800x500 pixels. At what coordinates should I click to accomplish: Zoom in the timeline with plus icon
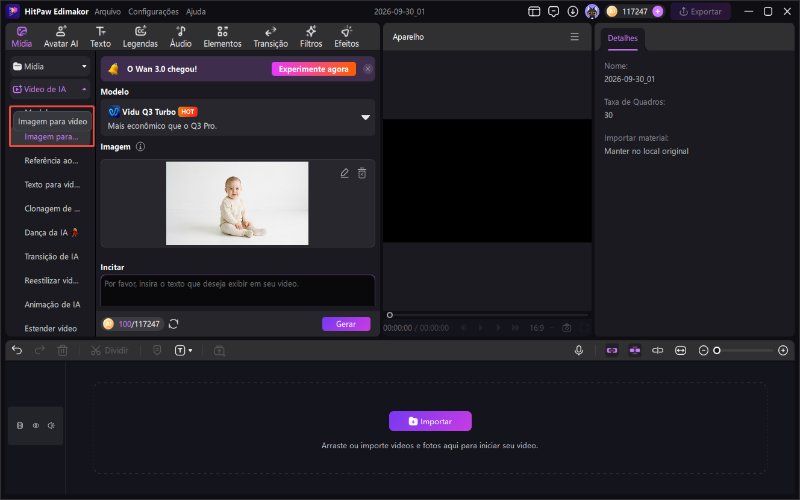click(783, 351)
